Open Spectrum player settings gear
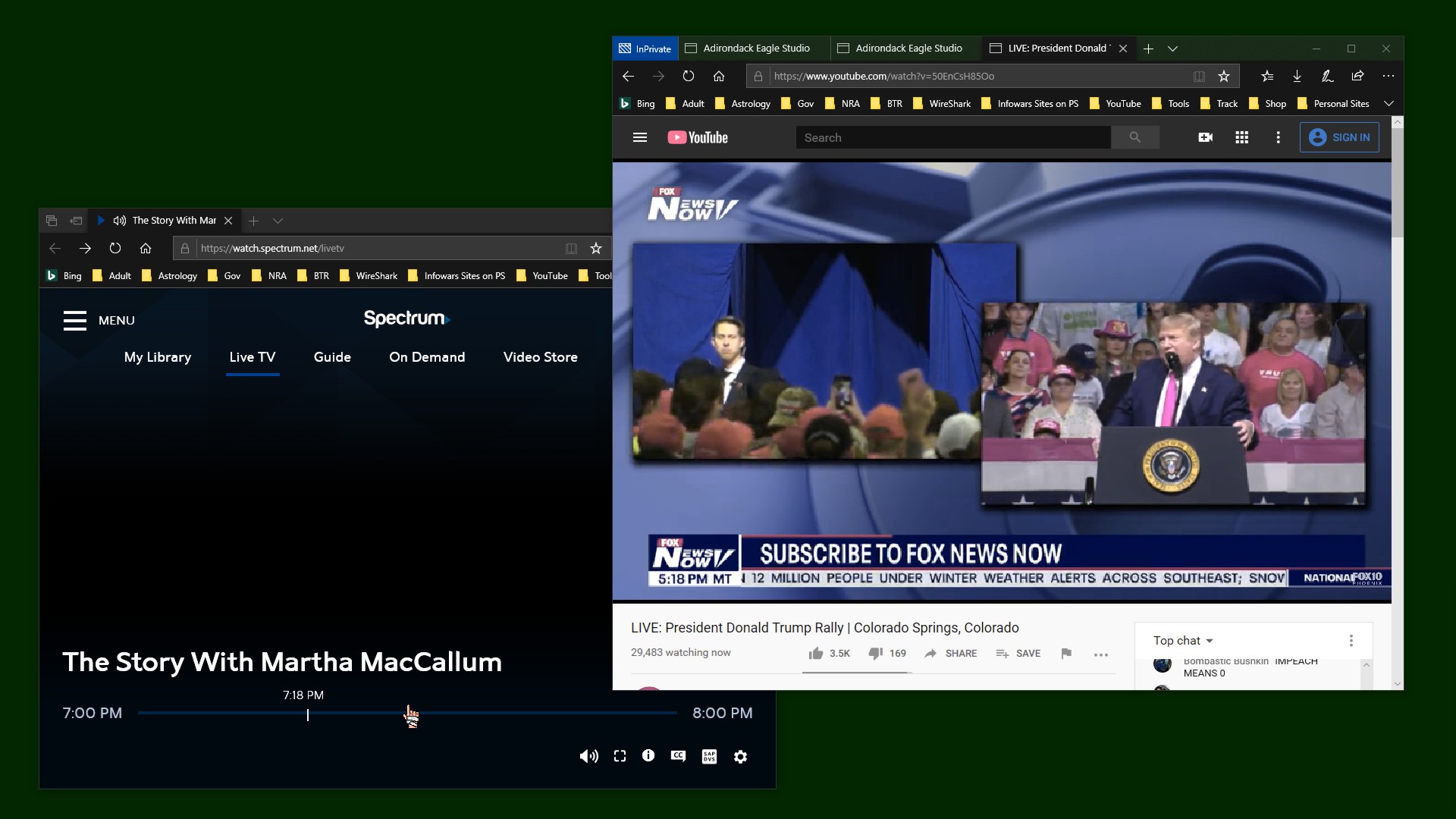This screenshot has height=819, width=1456. [x=741, y=757]
